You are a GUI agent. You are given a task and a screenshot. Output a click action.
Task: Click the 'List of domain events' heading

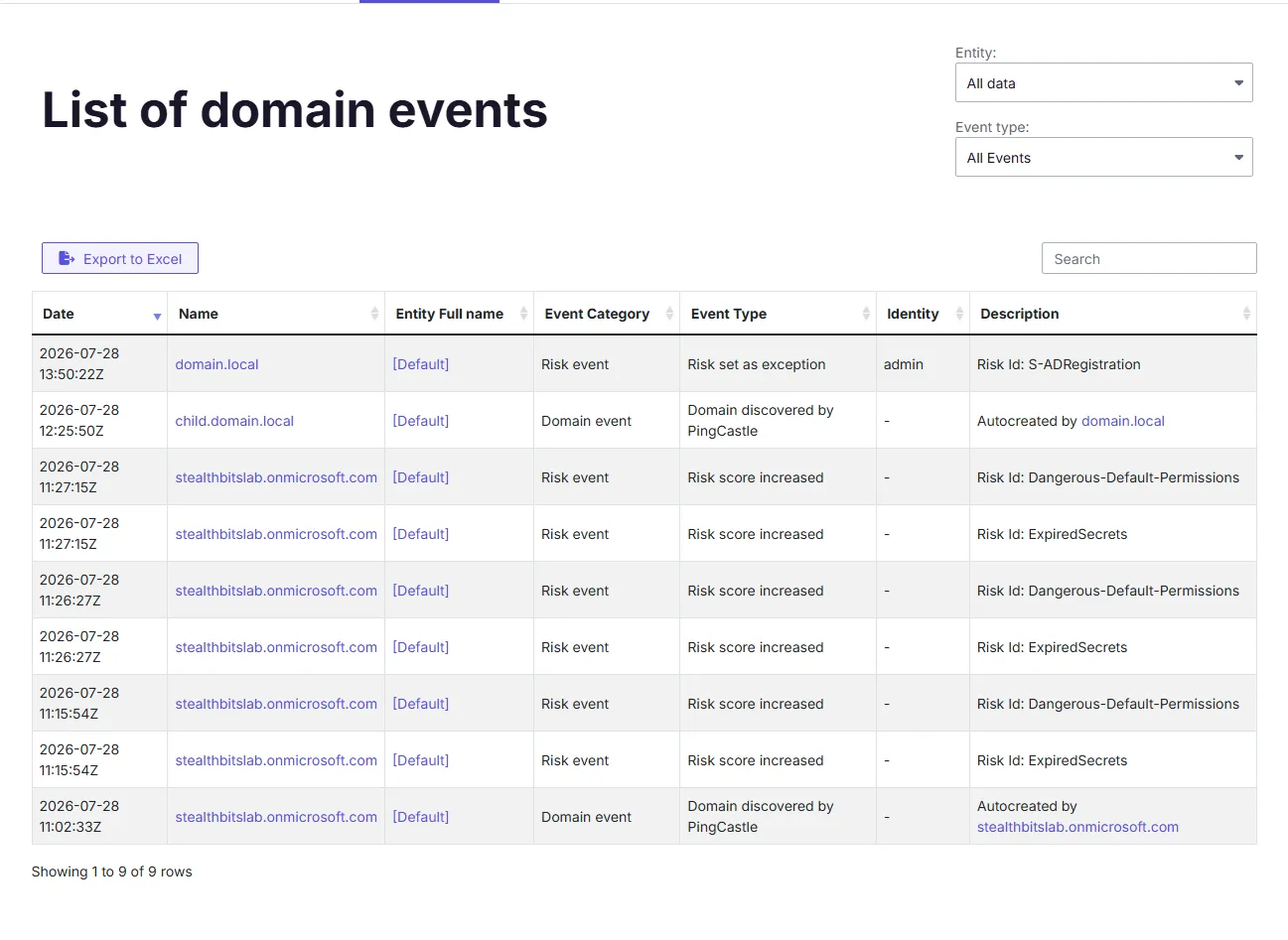click(x=294, y=109)
